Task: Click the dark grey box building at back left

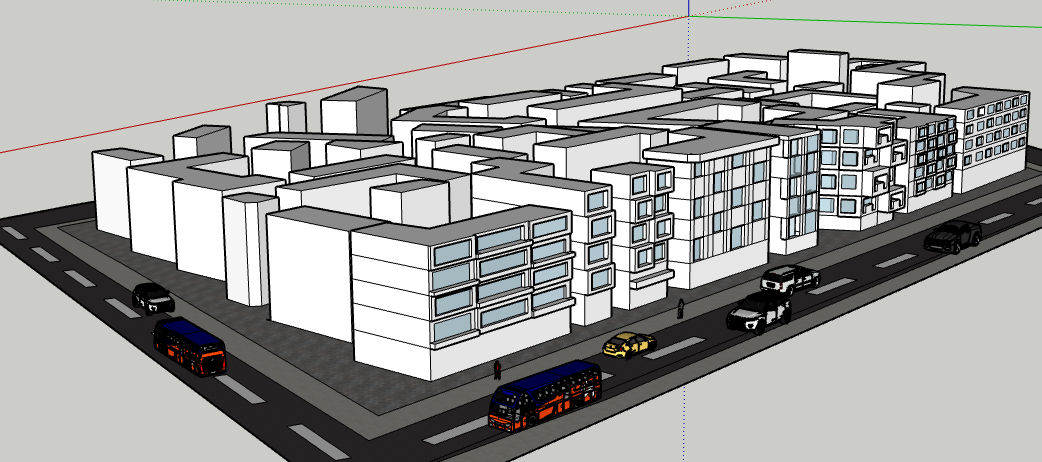Action: (x=353, y=112)
